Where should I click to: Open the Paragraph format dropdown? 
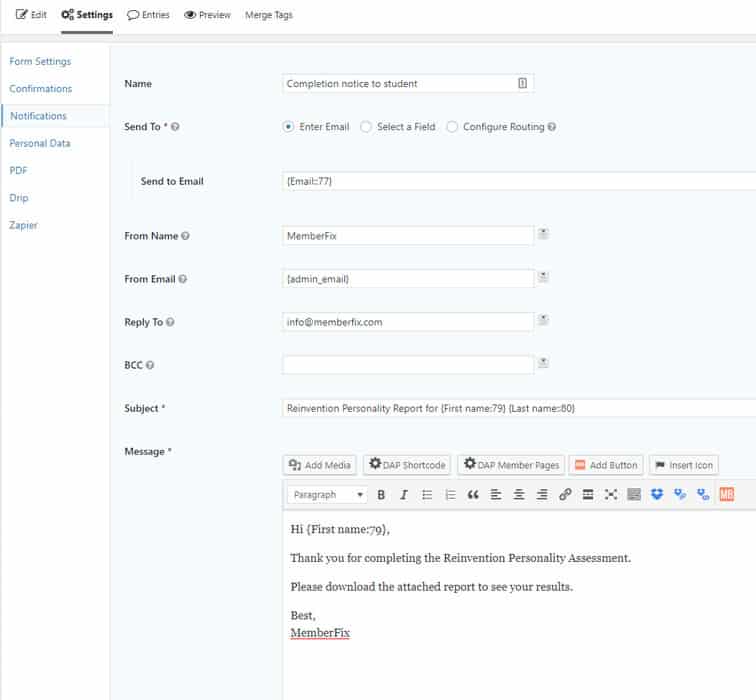[327, 495]
